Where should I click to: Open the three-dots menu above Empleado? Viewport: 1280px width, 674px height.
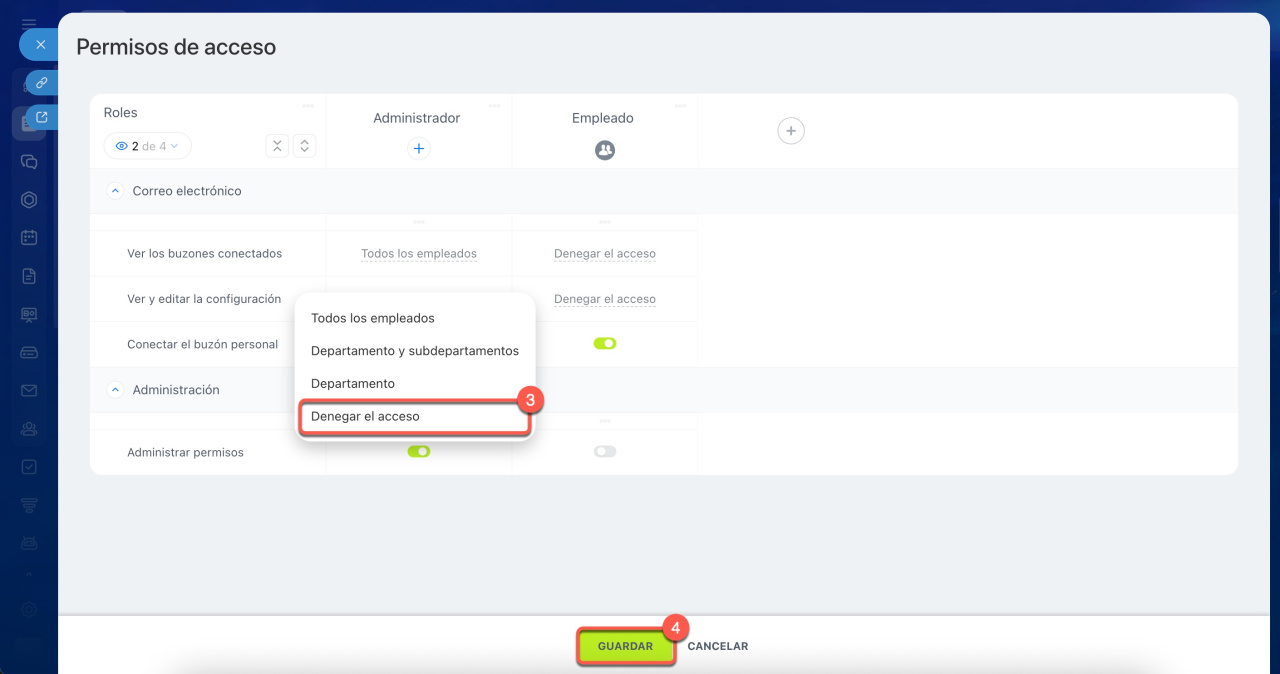pos(680,105)
